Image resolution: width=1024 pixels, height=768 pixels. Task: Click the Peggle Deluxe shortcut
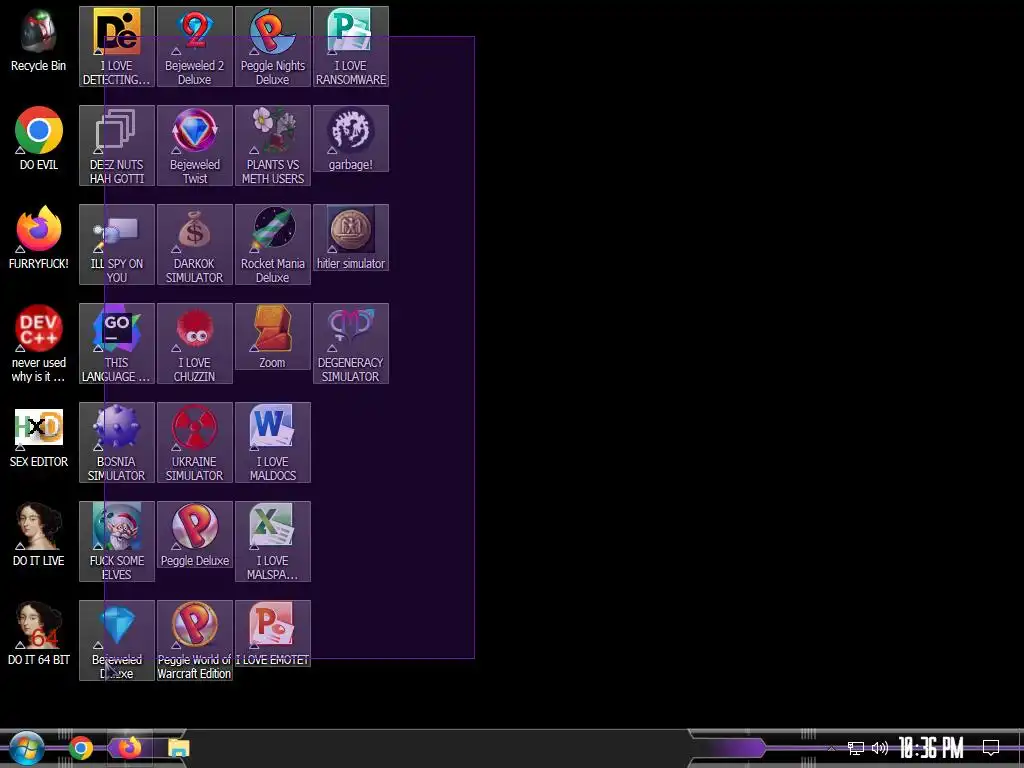tap(195, 534)
